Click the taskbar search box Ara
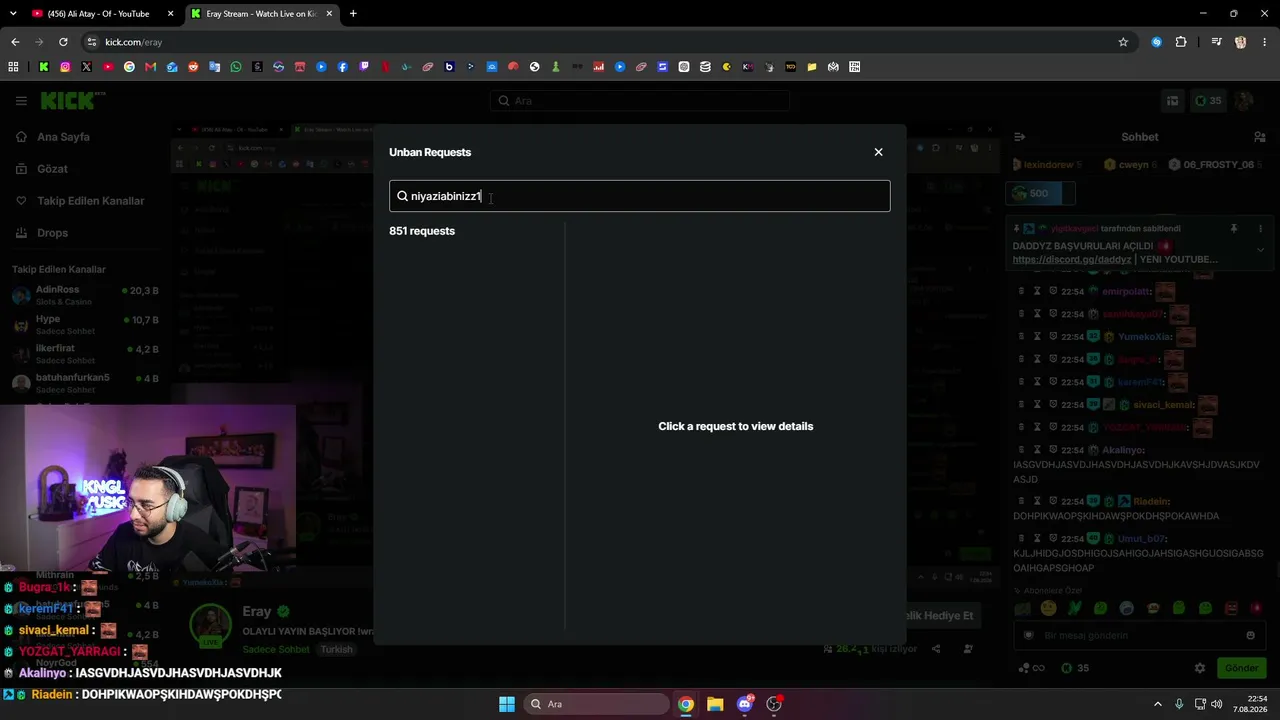 (x=598, y=704)
